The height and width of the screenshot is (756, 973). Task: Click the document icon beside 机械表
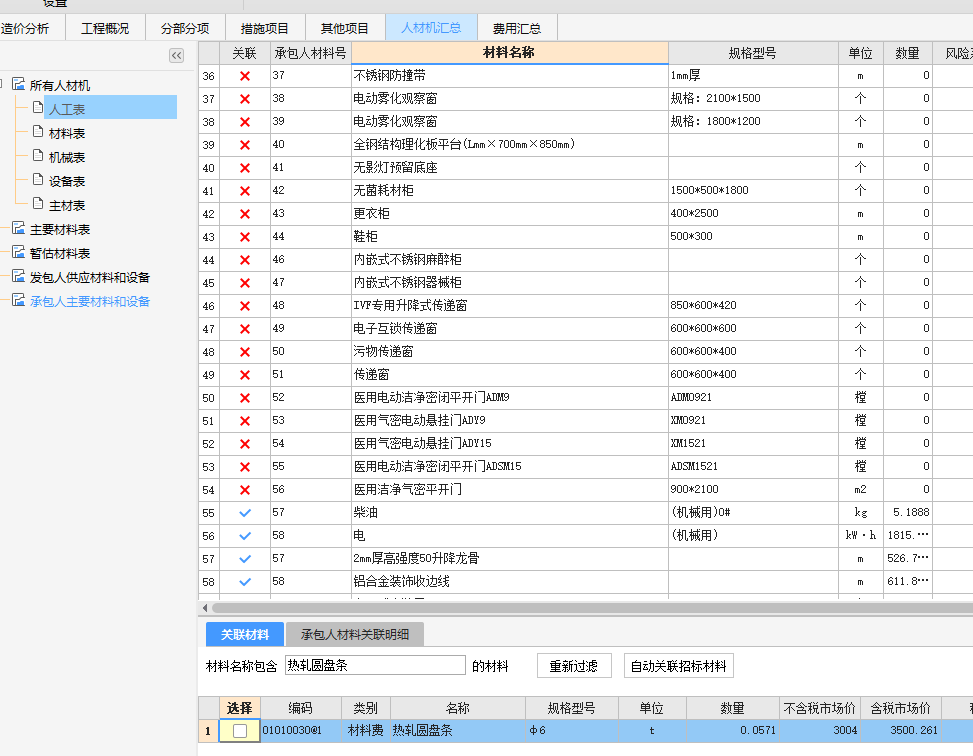click(38, 156)
